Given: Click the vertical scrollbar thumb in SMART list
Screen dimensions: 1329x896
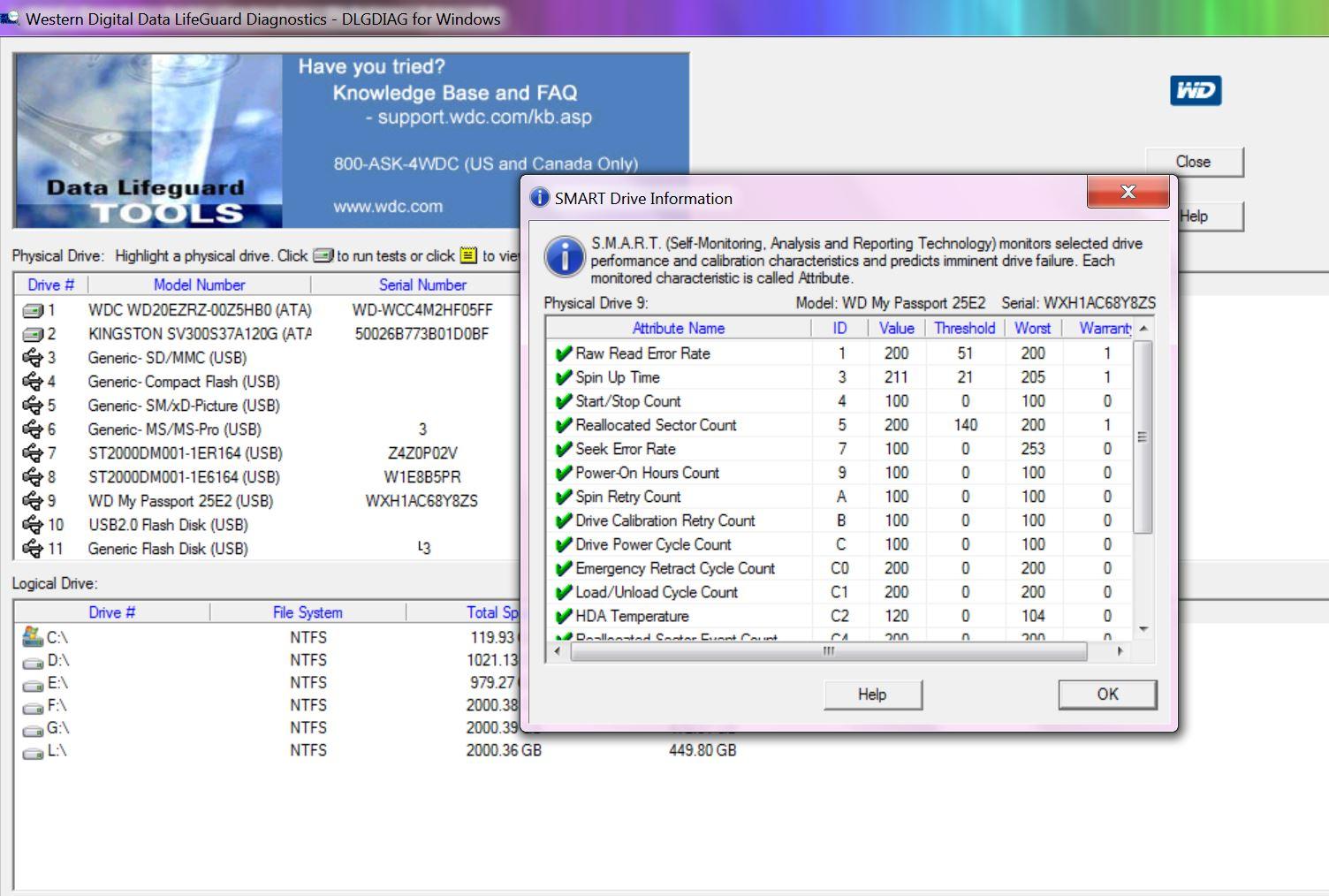Looking at the screenshot, I should click(1143, 437).
